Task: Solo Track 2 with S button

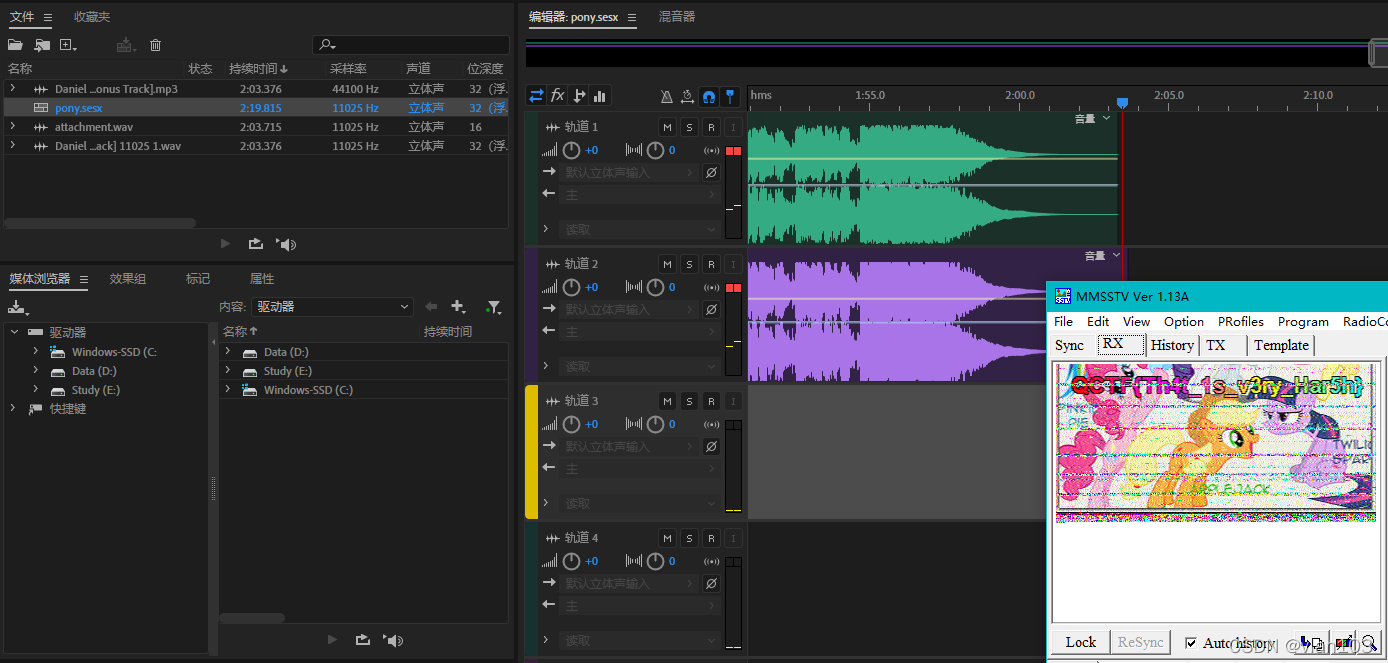Action: click(x=689, y=264)
